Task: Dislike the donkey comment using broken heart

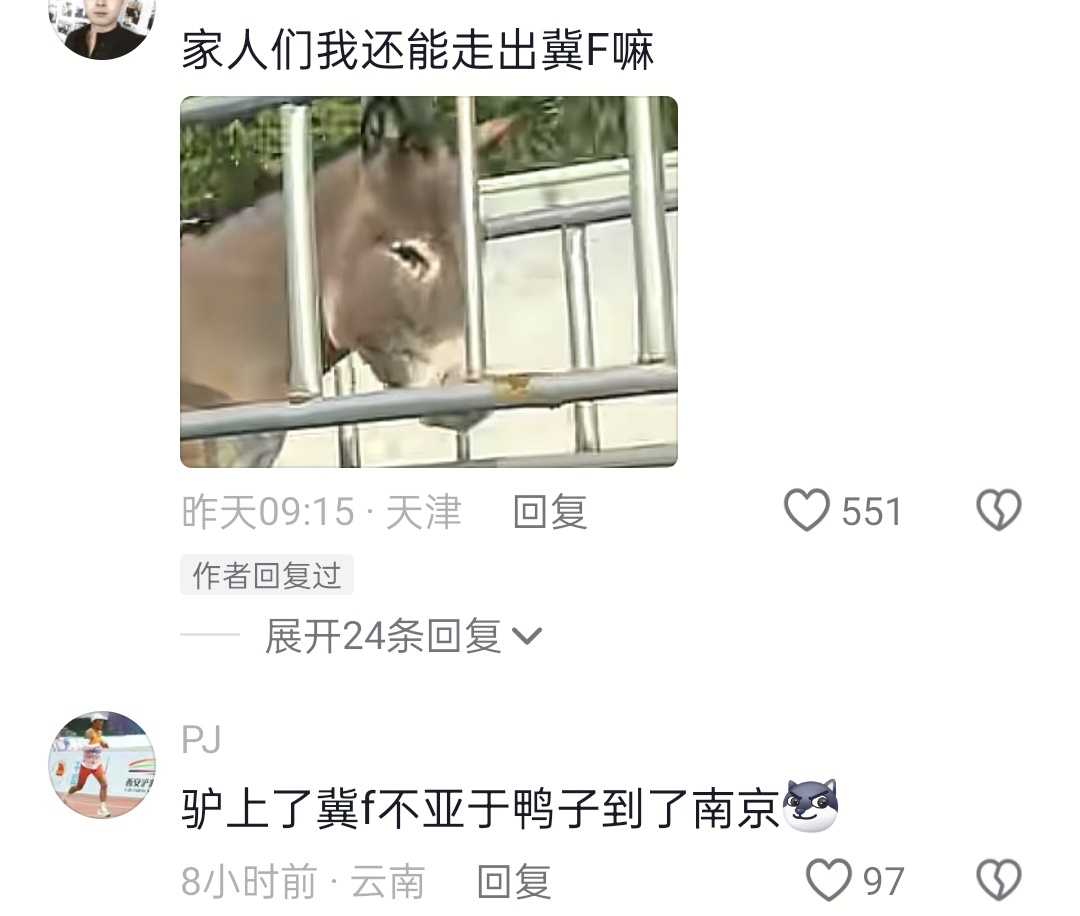Action: tap(999, 510)
